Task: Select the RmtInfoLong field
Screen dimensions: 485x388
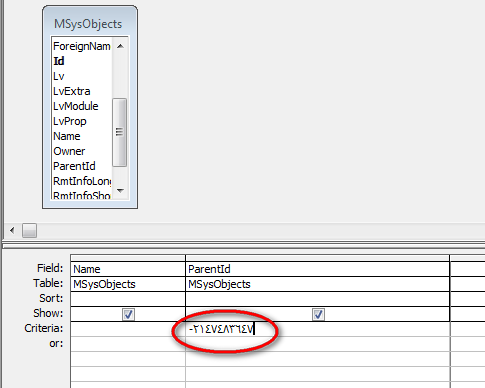Action: [x=82, y=181]
